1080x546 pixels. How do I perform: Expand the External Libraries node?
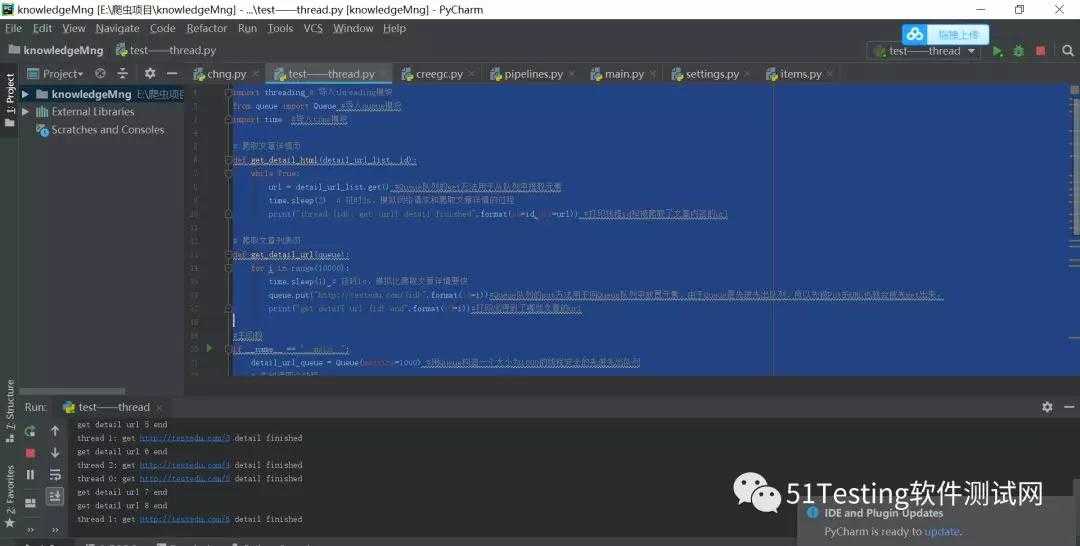pos(25,112)
